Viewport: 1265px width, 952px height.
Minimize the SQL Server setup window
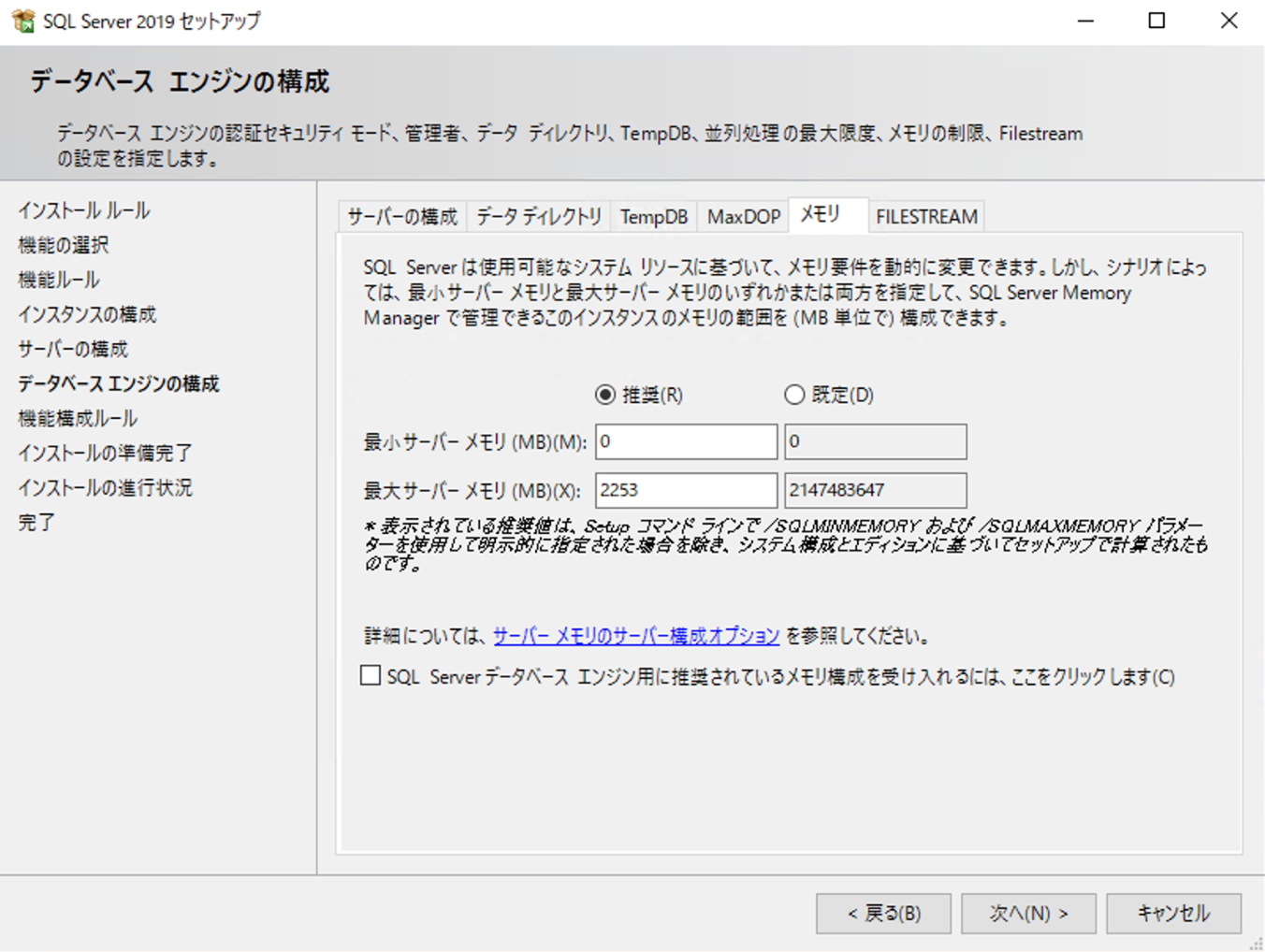pyautogui.click(x=1085, y=21)
